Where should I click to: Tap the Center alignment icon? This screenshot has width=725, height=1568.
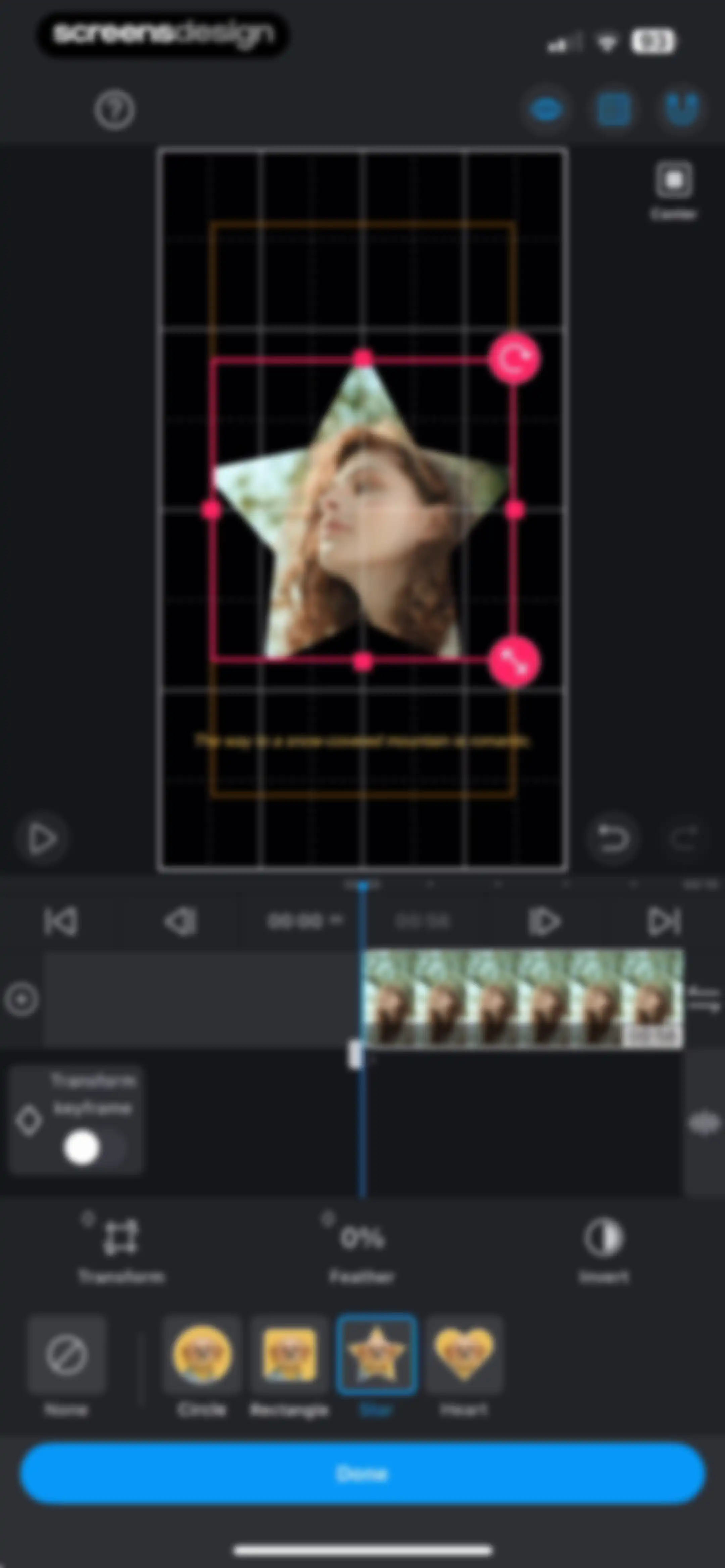pos(674,190)
